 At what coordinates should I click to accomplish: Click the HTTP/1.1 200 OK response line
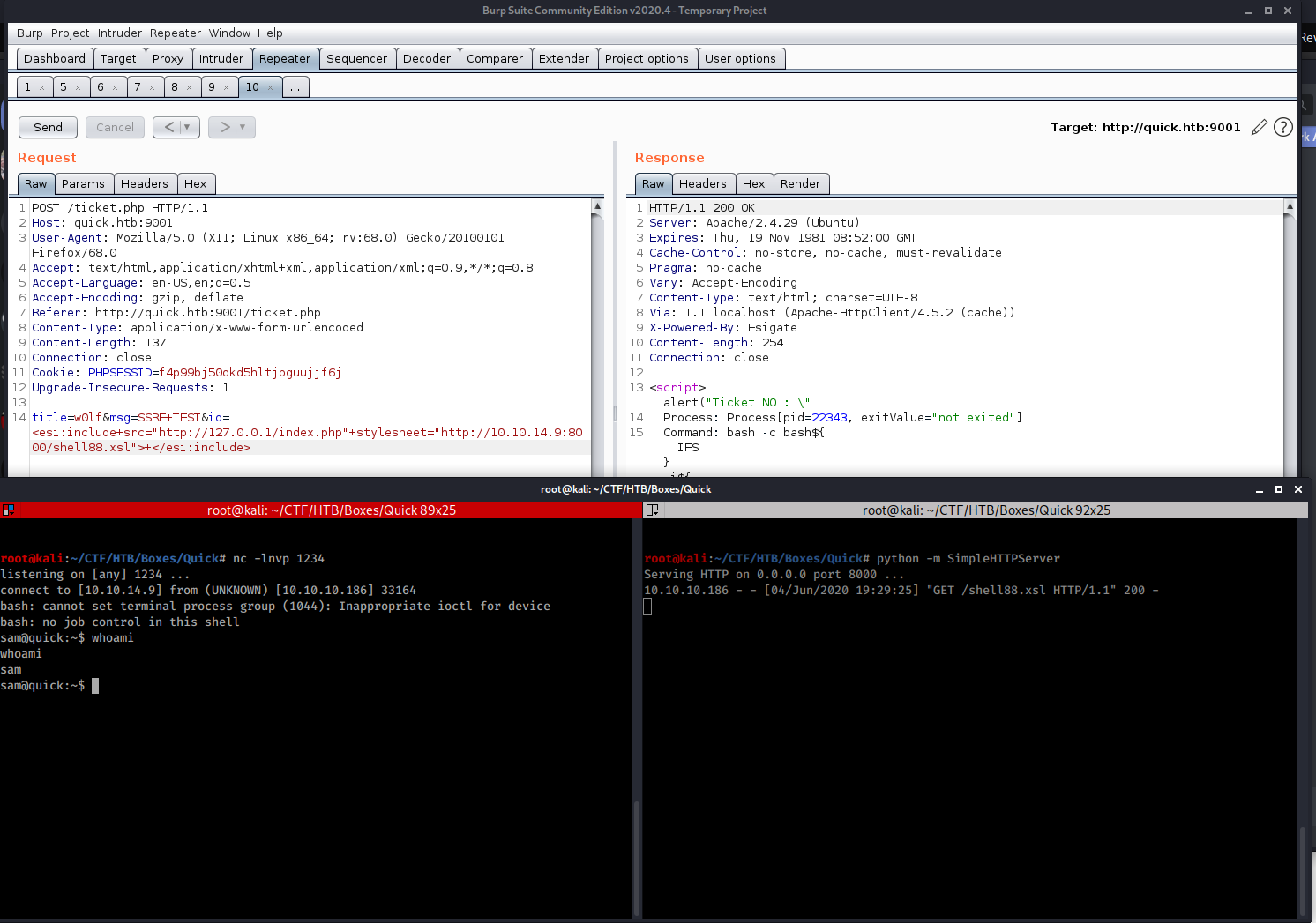(x=702, y=208)
